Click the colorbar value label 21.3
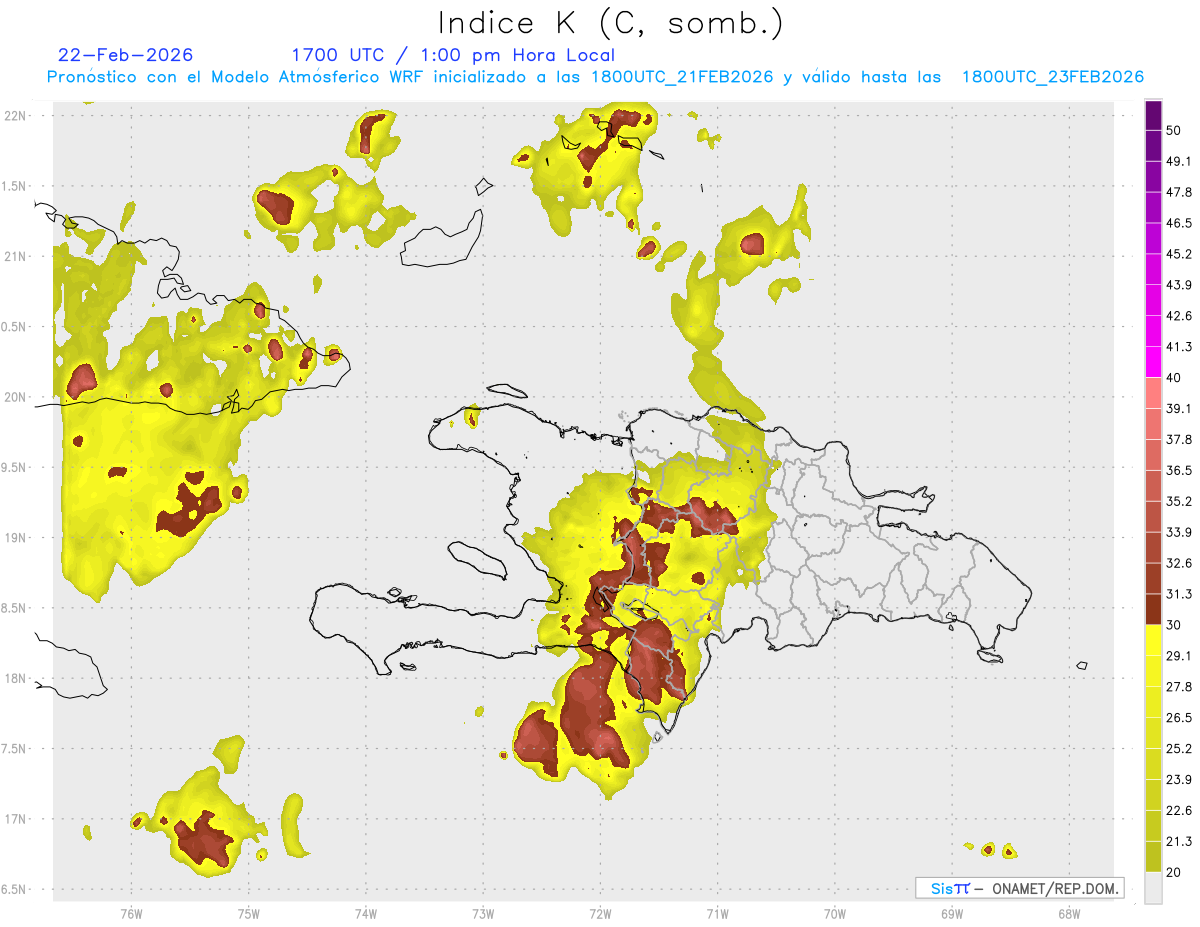The width and height of the screenshot is (1200, 927). click(x=1179, y=842)
